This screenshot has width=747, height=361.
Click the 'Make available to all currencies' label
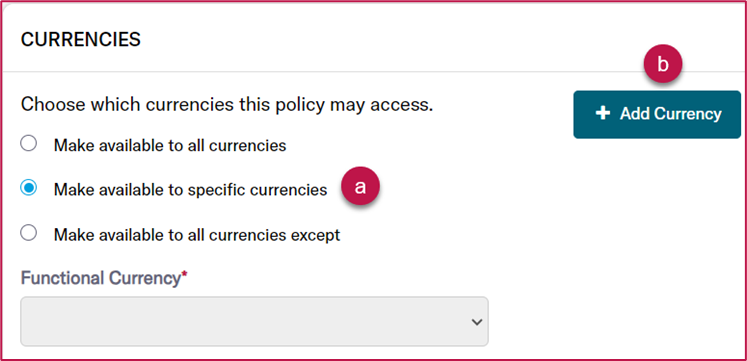170,145
